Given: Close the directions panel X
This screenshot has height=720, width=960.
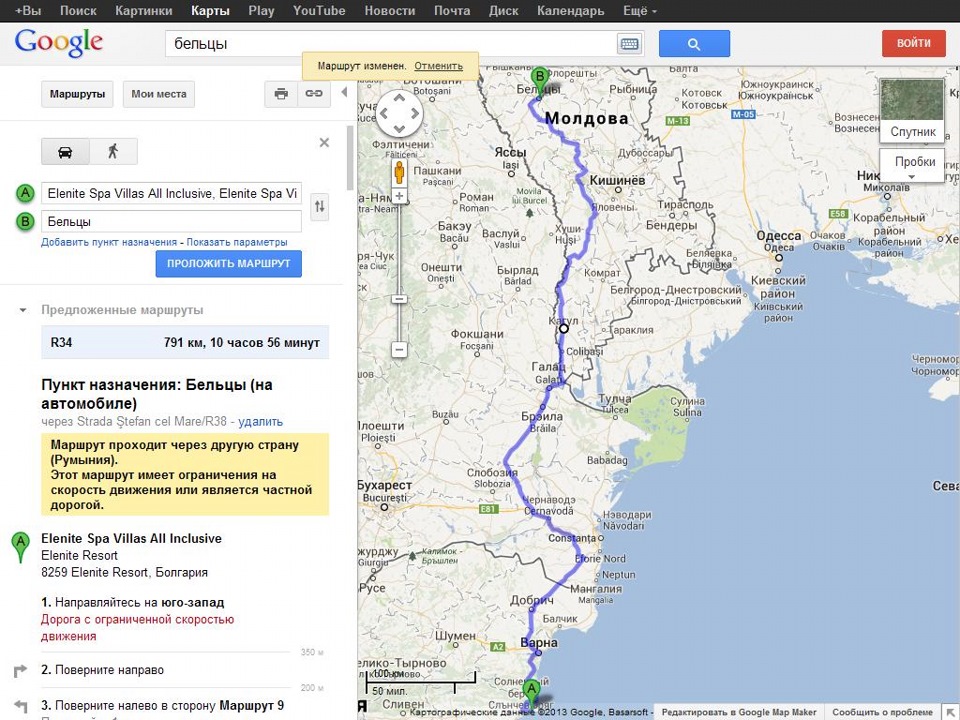Looking at the screenshot, I should click(324, 143).
